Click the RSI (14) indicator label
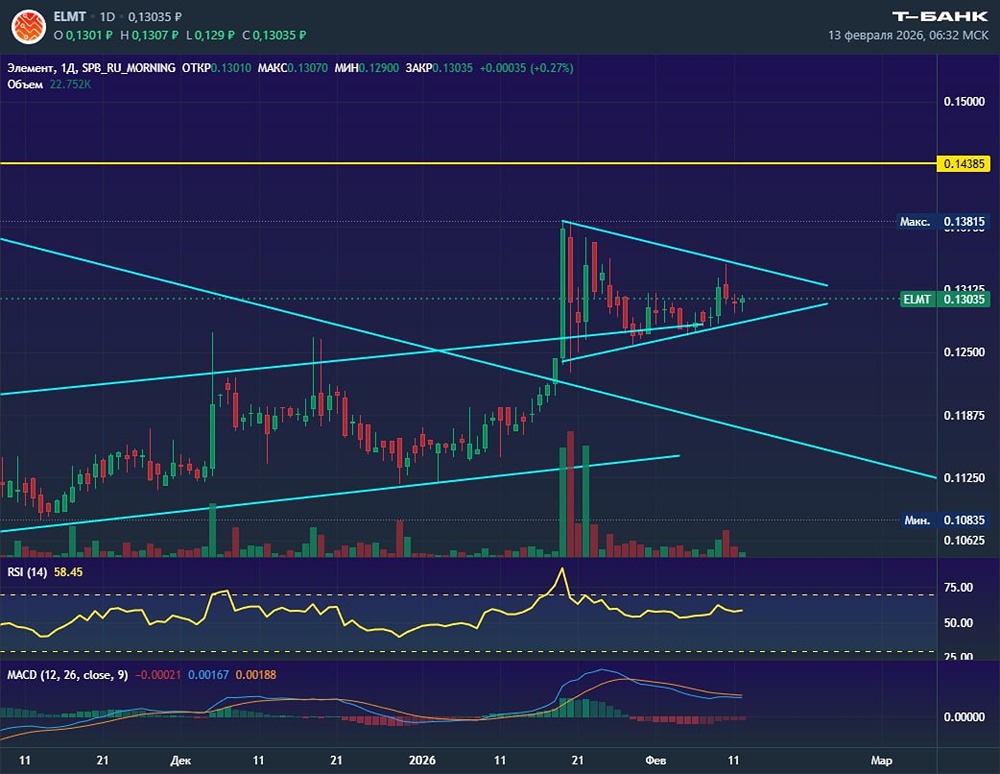Viewport: 1000px width, 774px height. pyautogui.click(x=27, y=572)
